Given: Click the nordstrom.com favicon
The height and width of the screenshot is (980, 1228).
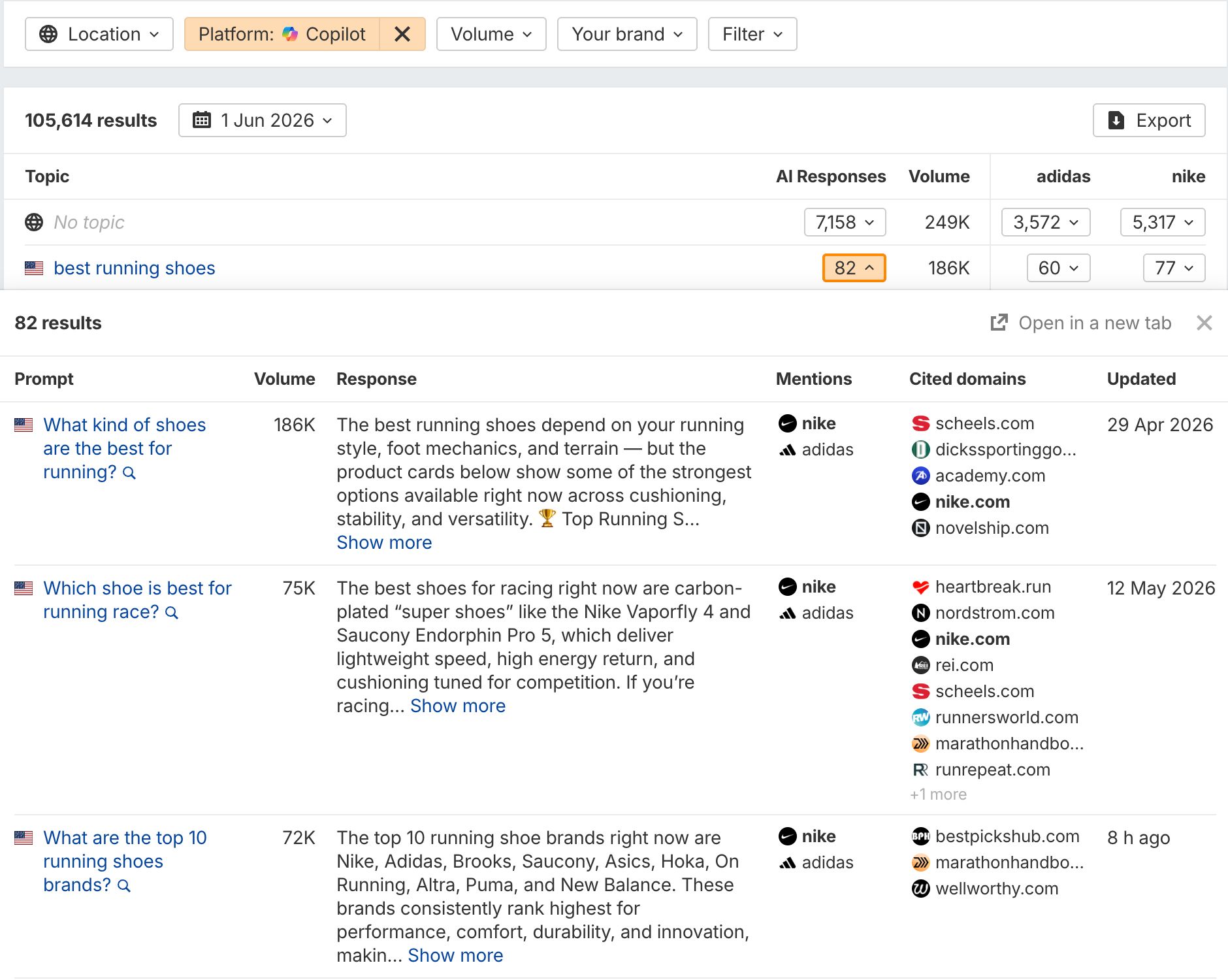Looking at the screenshot, I should coord(921,613).
